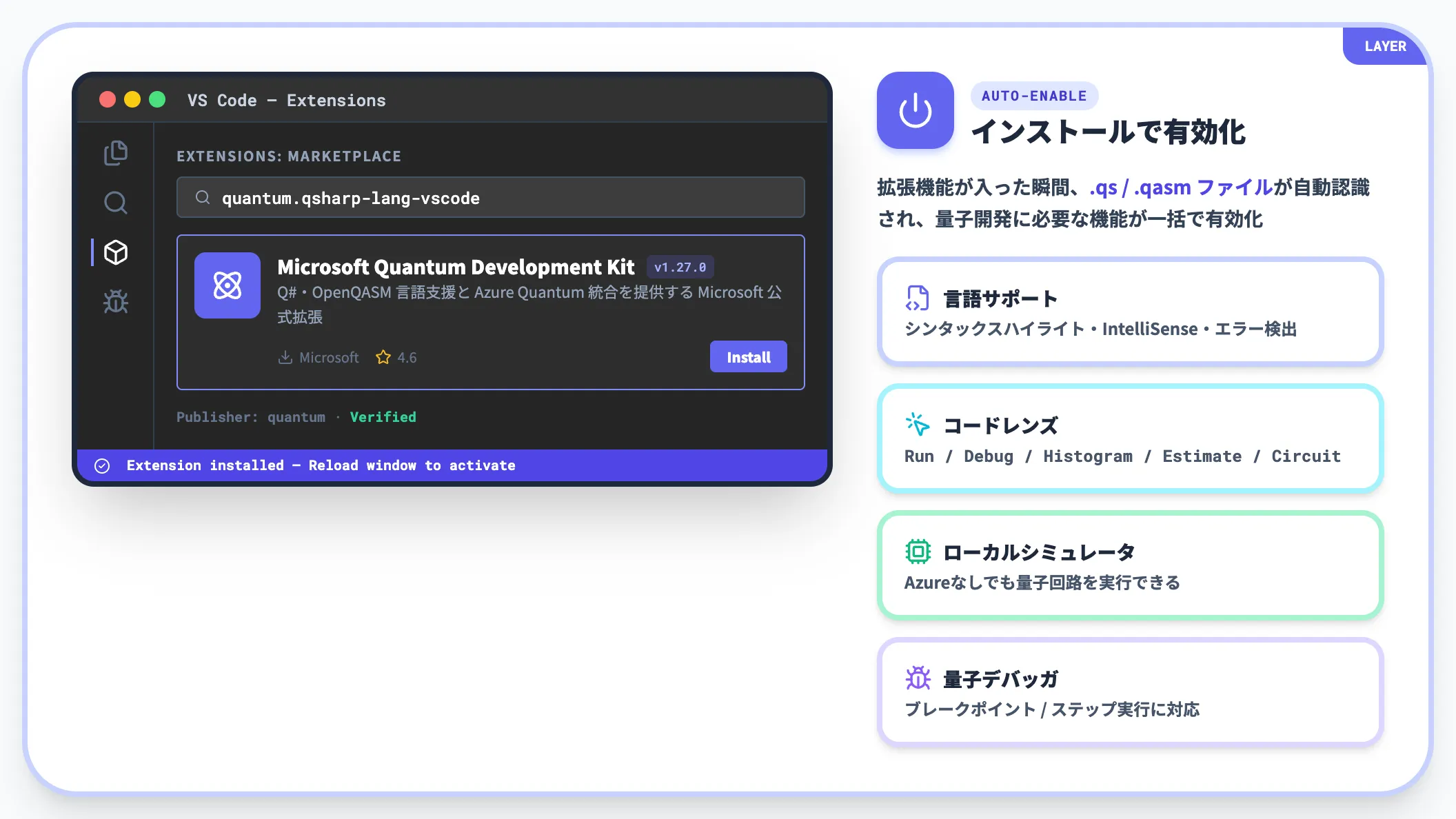Click the Q#・OpenQASM extension description
1456x819 pixels.
click(x=529, y=305)
